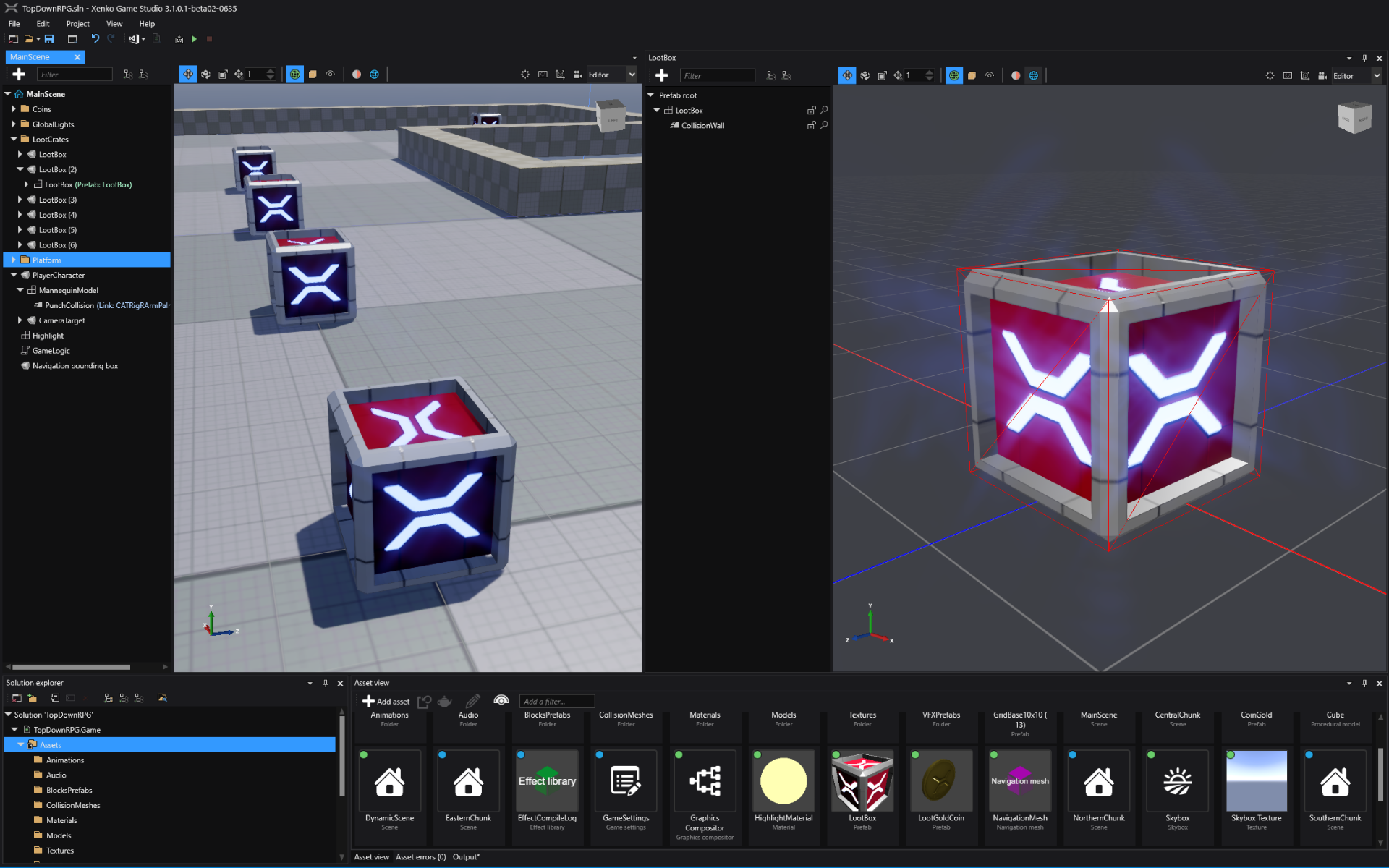Select the translation gizmo tool
The image size is (1389, 868).
[x=188, y=74]
